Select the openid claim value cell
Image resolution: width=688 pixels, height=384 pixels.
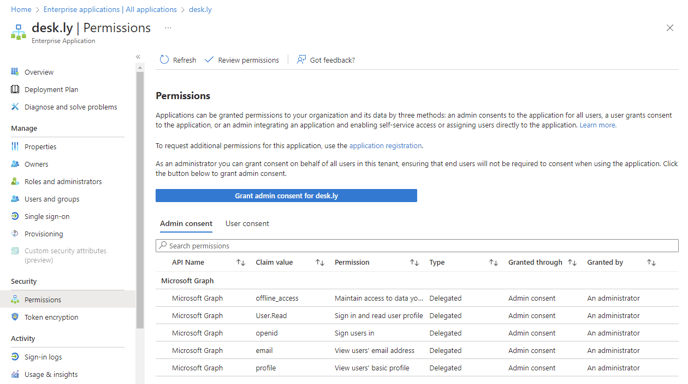[x=267, y=333]
